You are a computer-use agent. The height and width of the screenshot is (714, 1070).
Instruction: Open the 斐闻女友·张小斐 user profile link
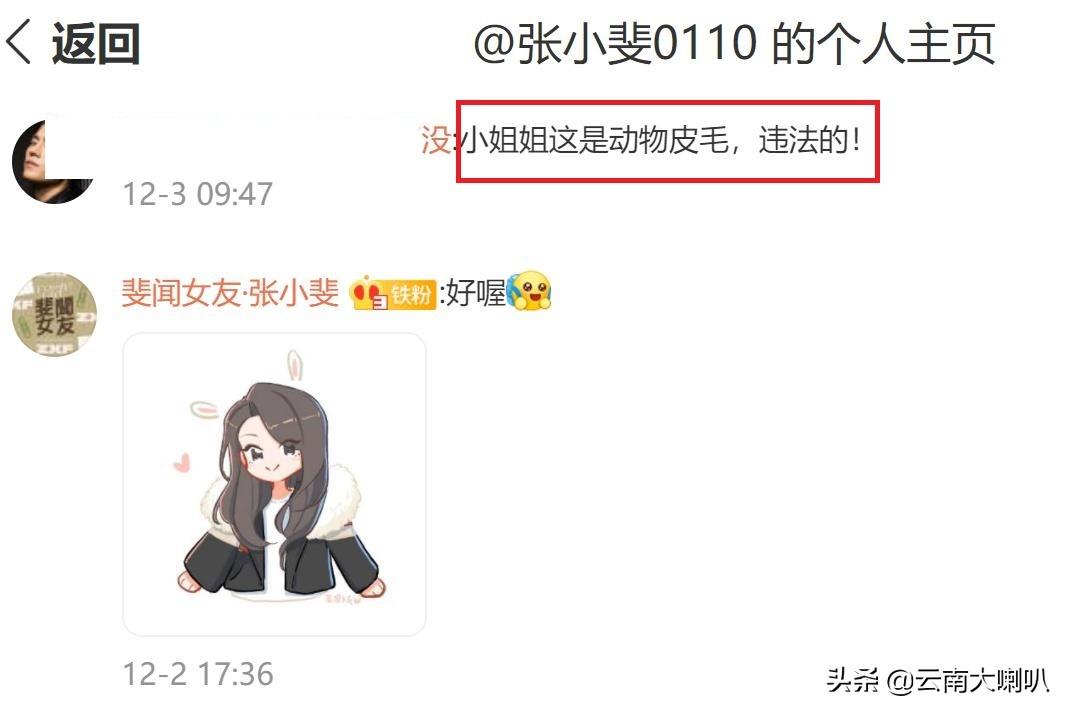click(230, 293)
